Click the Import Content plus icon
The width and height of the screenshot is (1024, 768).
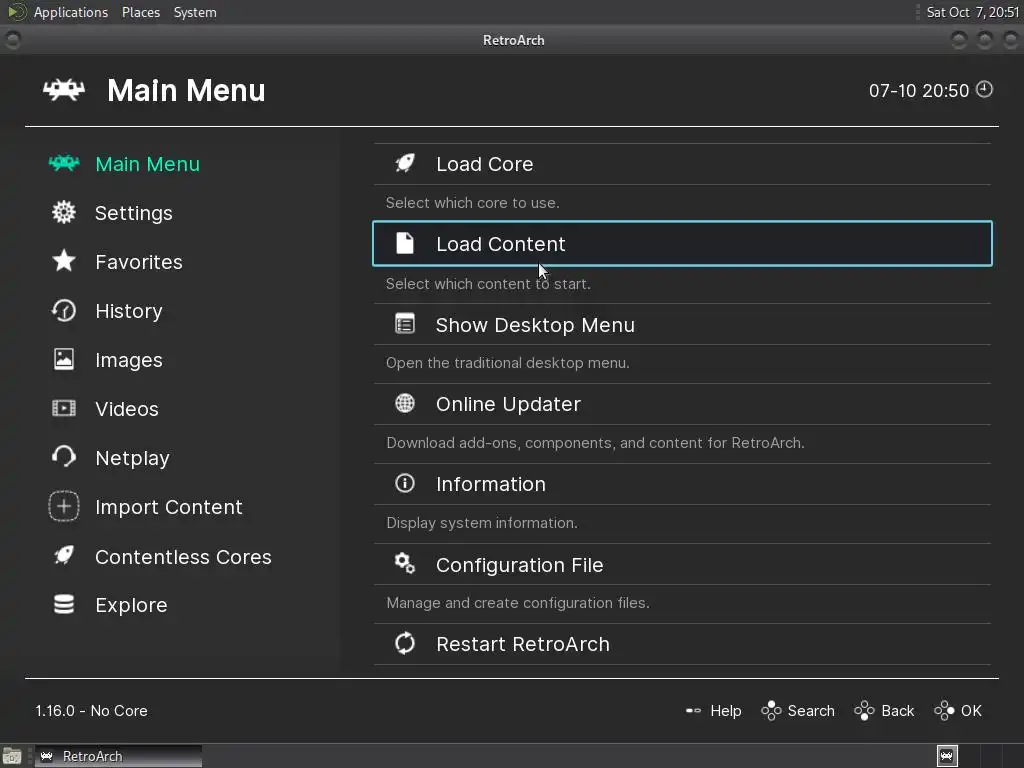point(64,507)
